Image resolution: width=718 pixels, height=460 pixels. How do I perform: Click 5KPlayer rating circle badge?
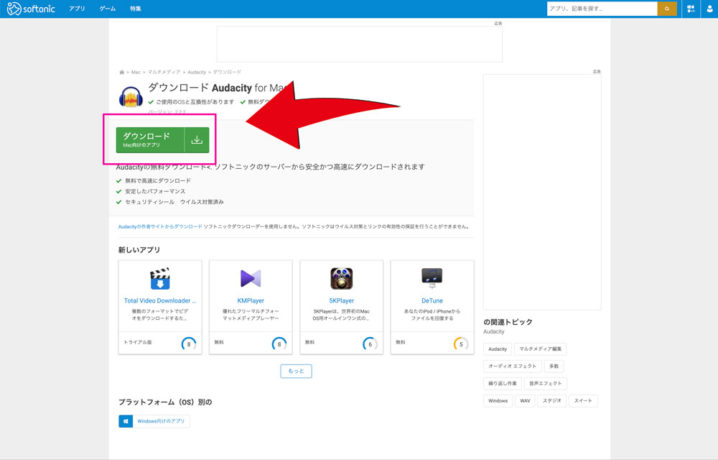tap(370, 344)
